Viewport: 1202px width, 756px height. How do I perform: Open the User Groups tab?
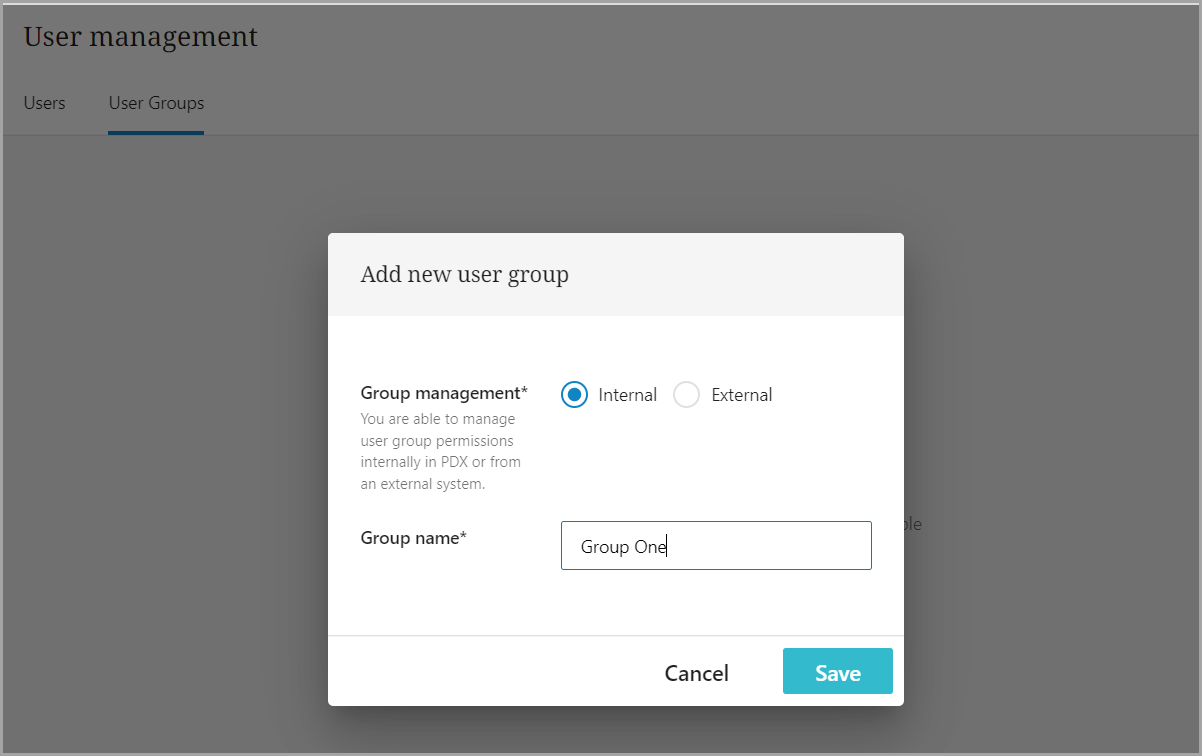156,103
